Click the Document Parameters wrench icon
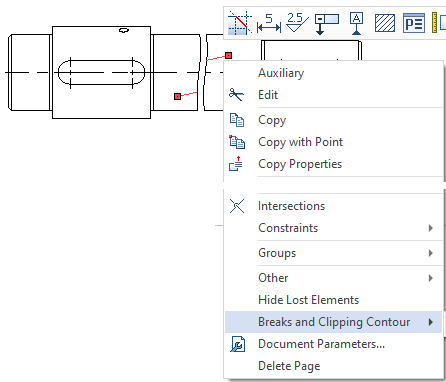This screenshot has height=382, width=446. pyautogui.click(x=237, y=344)
